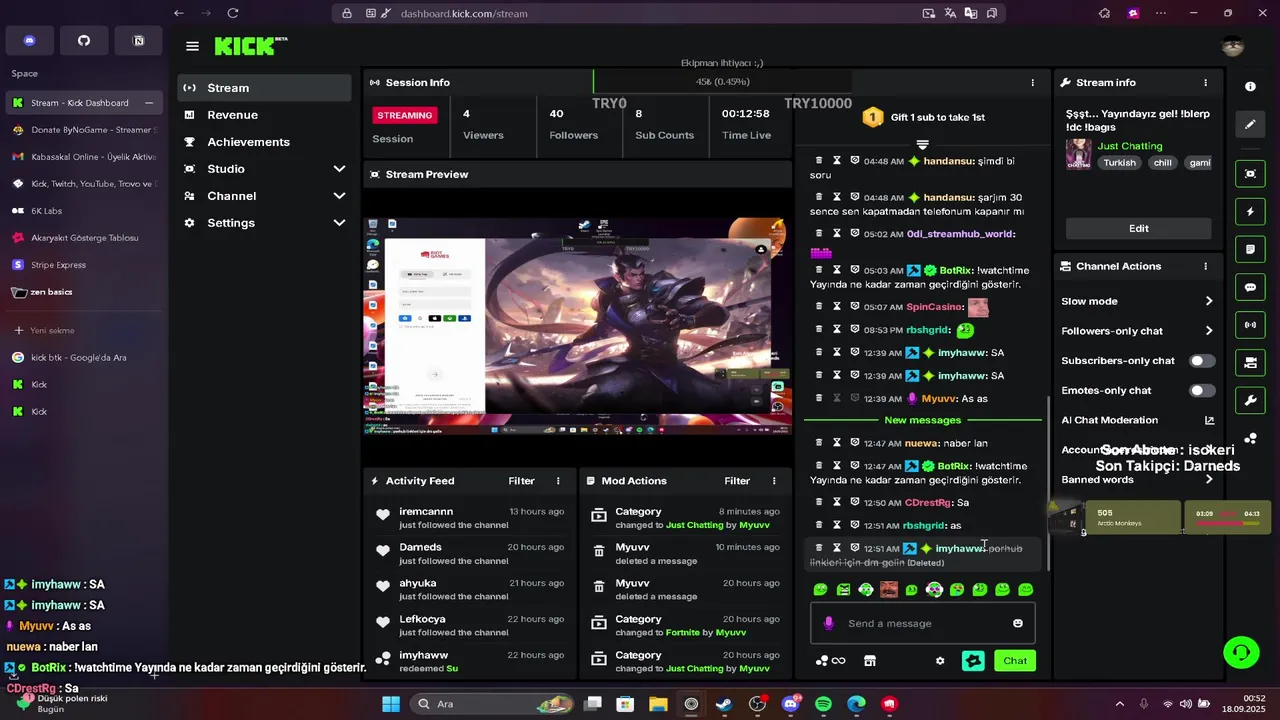Open Slow mode options arrow

coord(1209,301)
